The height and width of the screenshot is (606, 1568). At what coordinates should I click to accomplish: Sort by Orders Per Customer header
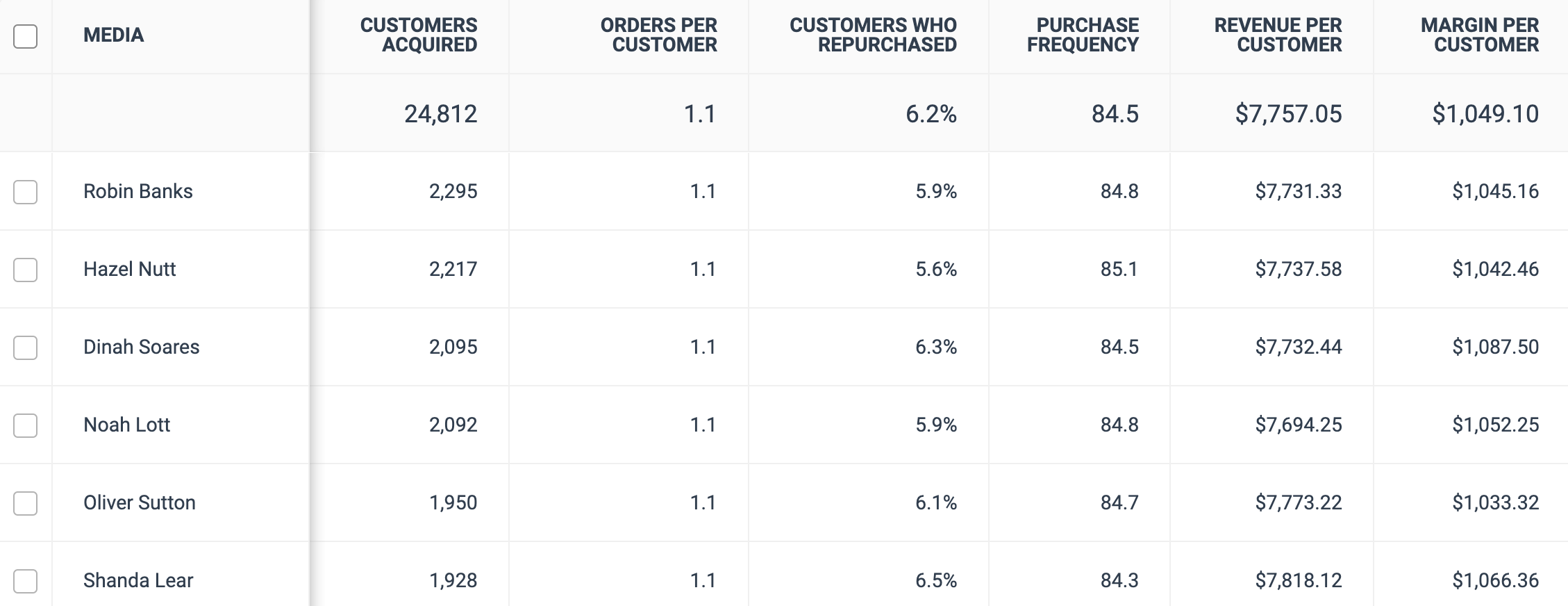pos(658,35)
